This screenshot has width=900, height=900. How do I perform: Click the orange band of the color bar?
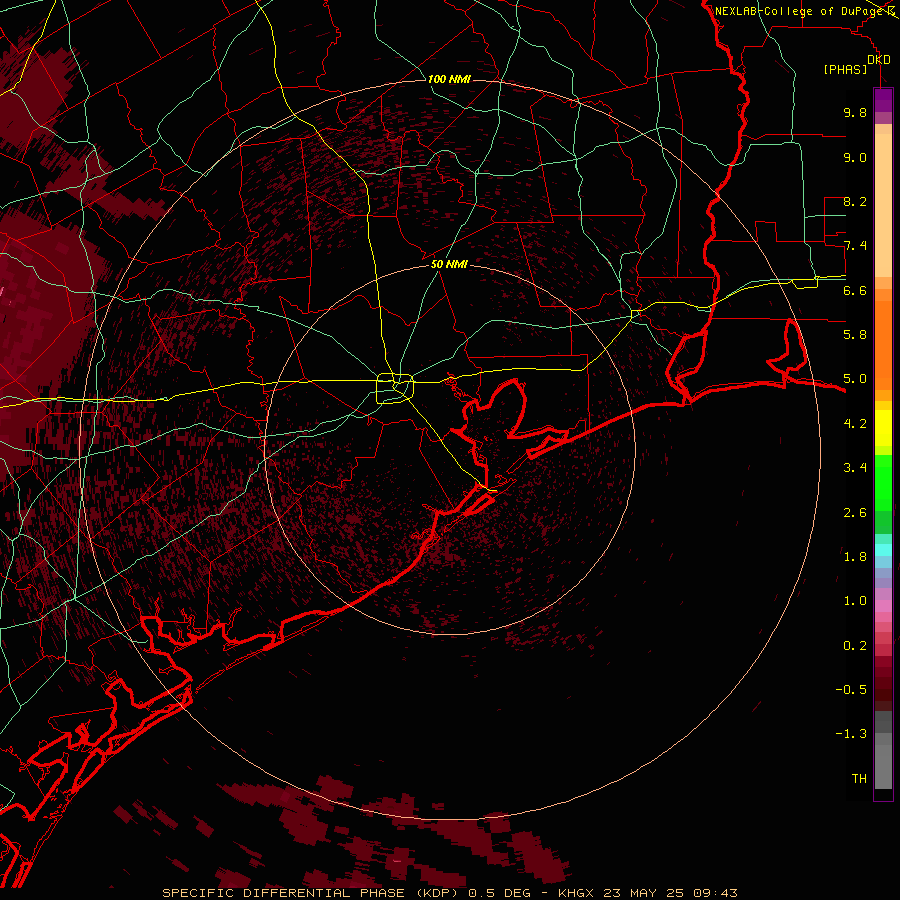pos(883,345)
